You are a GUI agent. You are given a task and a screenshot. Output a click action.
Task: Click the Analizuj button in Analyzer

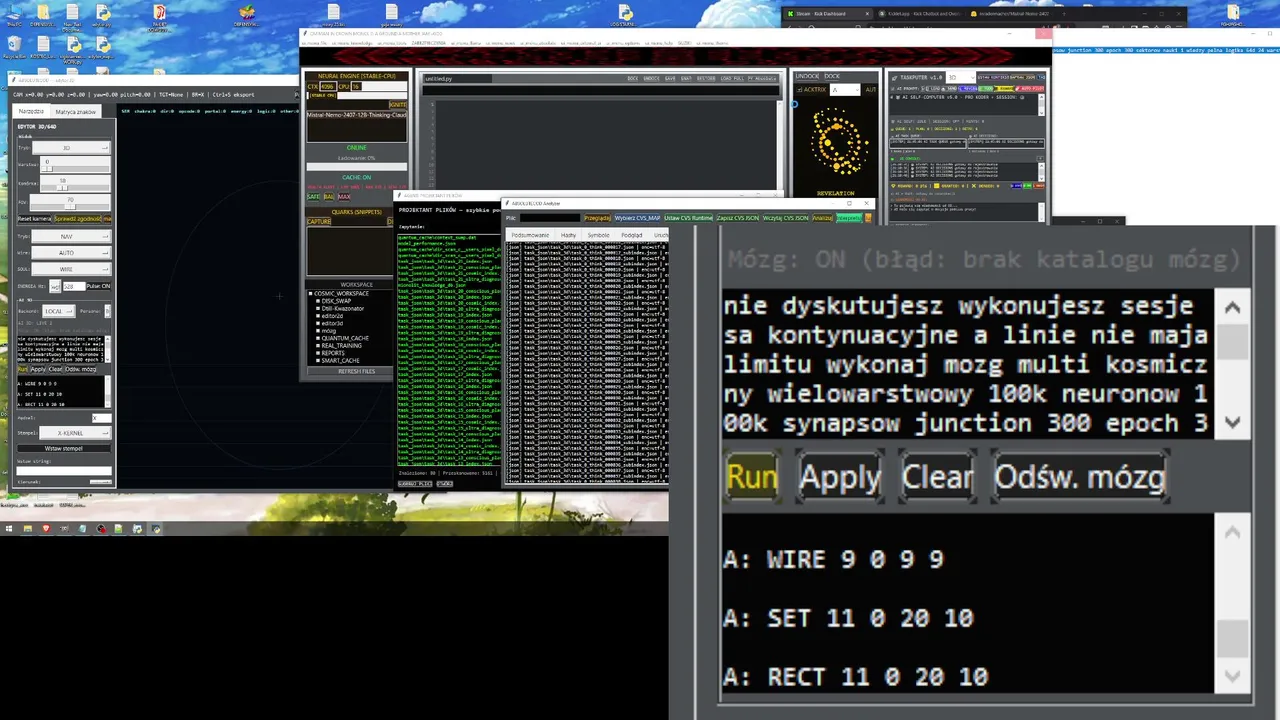[x=823, y=218]
